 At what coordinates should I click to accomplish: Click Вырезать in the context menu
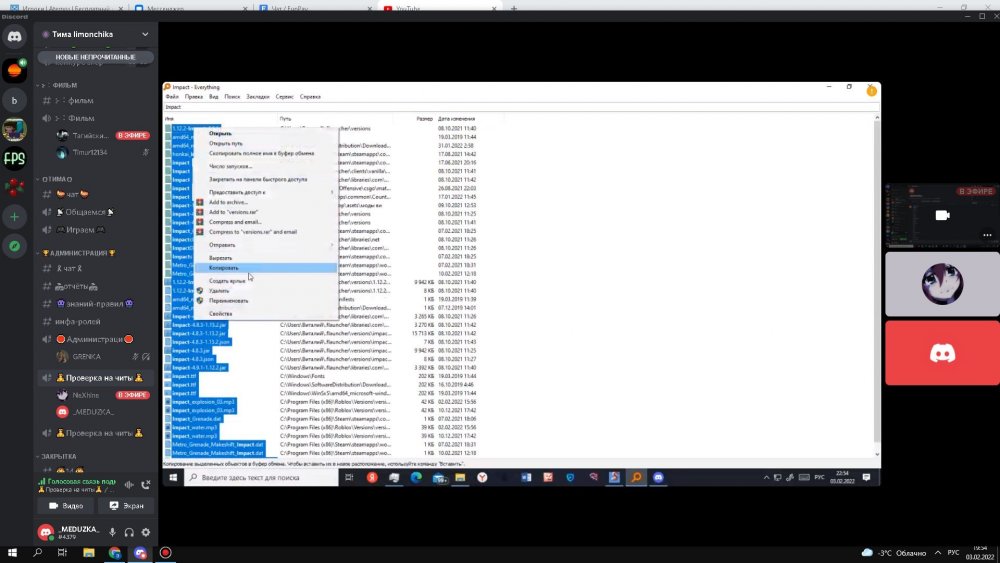[x=266, y=258]
